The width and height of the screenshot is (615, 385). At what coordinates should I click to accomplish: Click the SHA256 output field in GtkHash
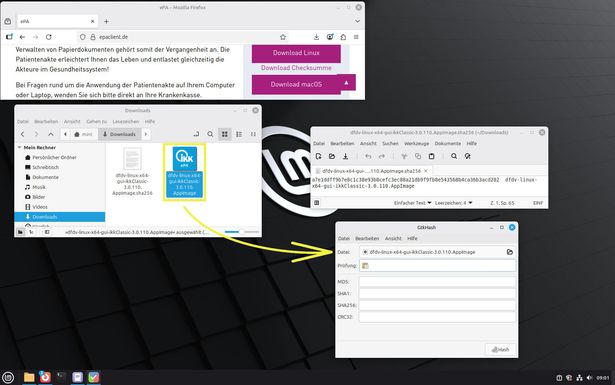point(437,305)
